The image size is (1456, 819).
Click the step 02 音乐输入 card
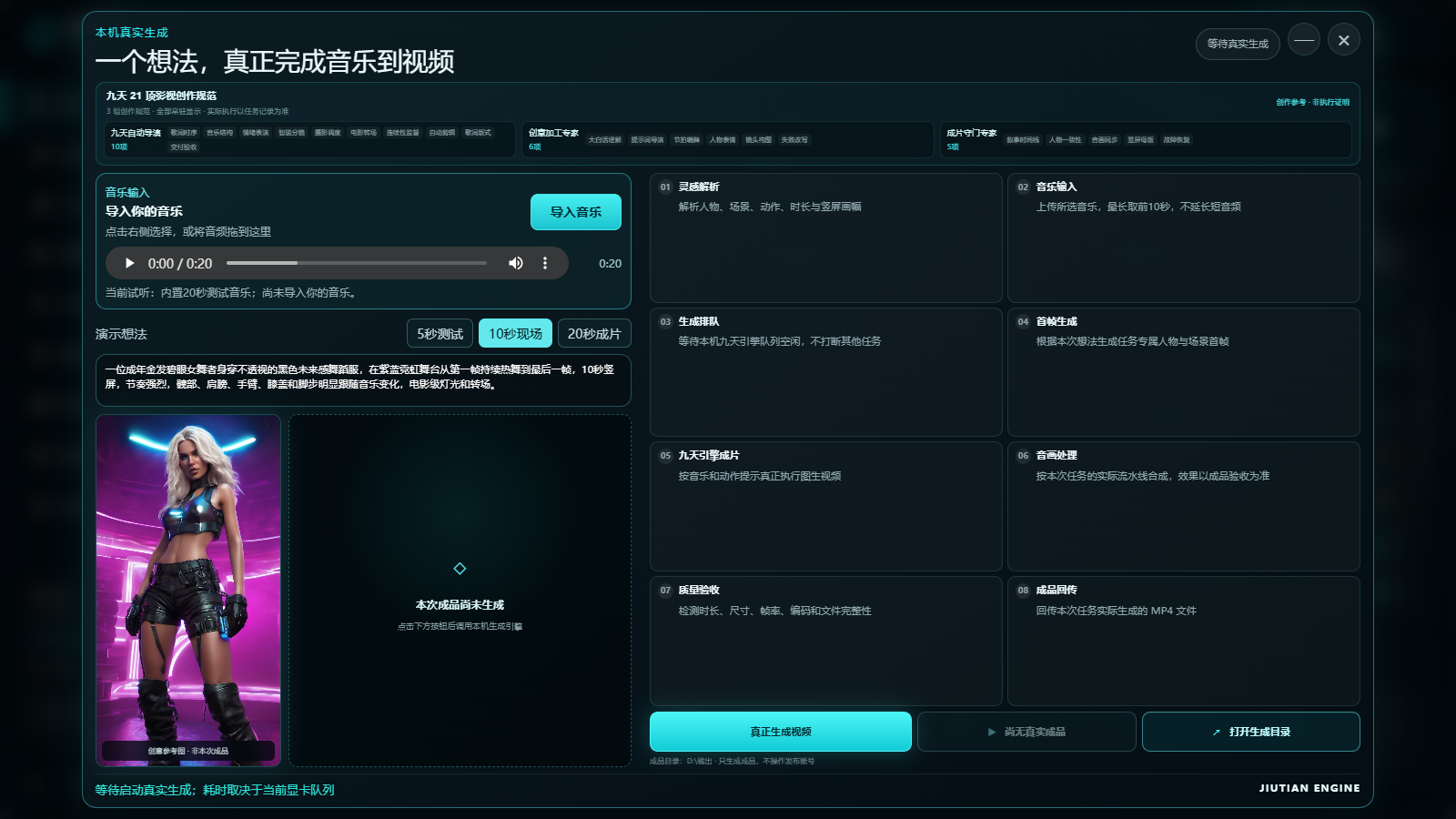(x=1184, y=238)
